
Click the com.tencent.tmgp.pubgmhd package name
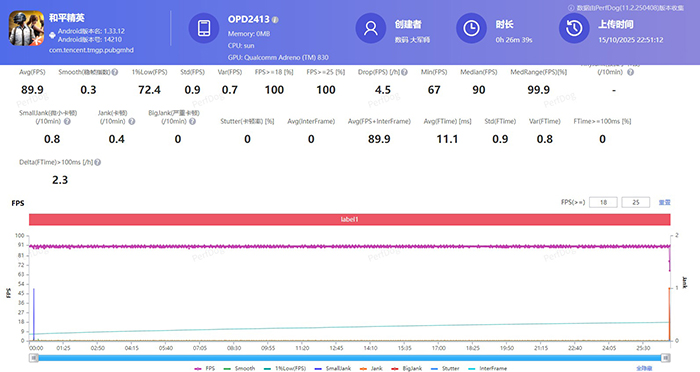(x=91, y=50)
